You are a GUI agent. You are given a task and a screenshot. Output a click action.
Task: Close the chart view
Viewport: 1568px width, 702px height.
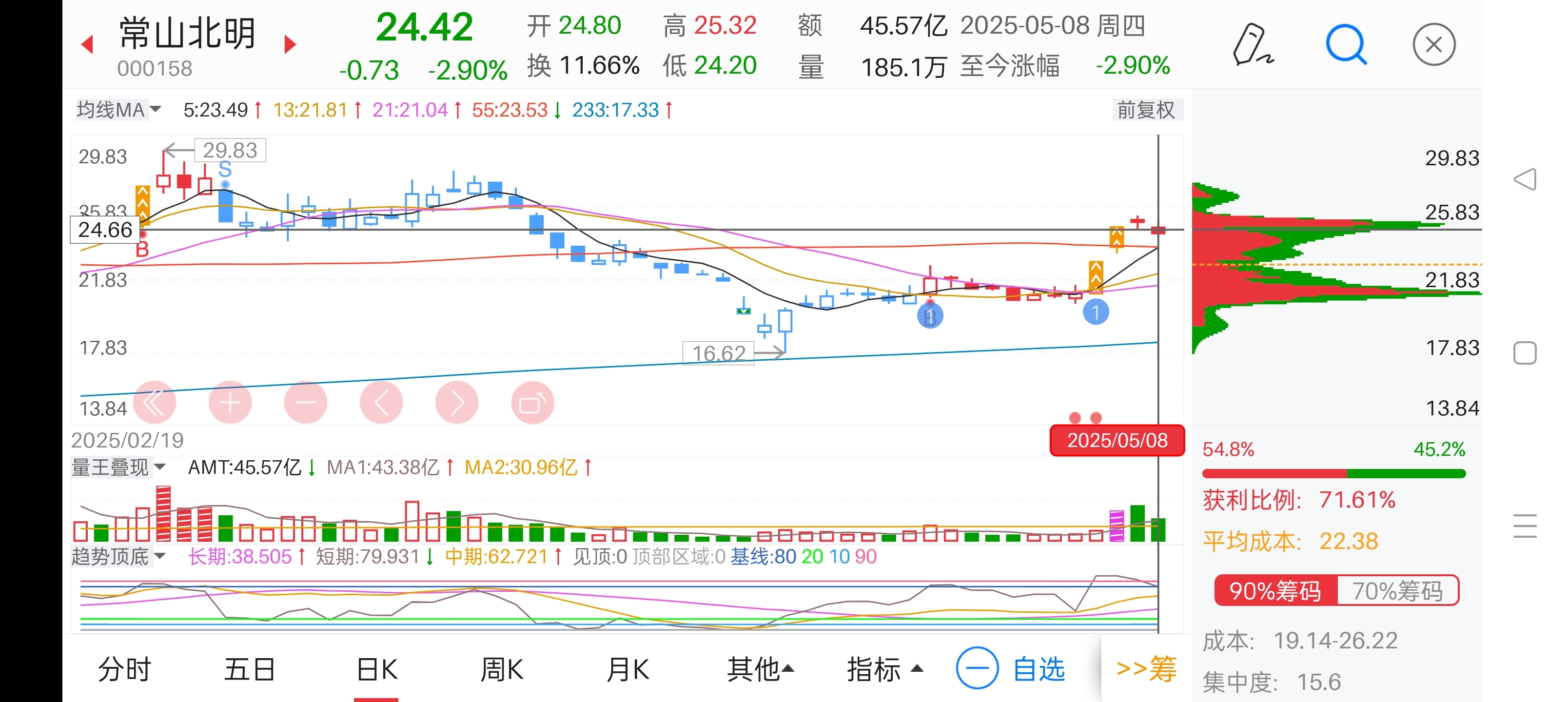1433,44
